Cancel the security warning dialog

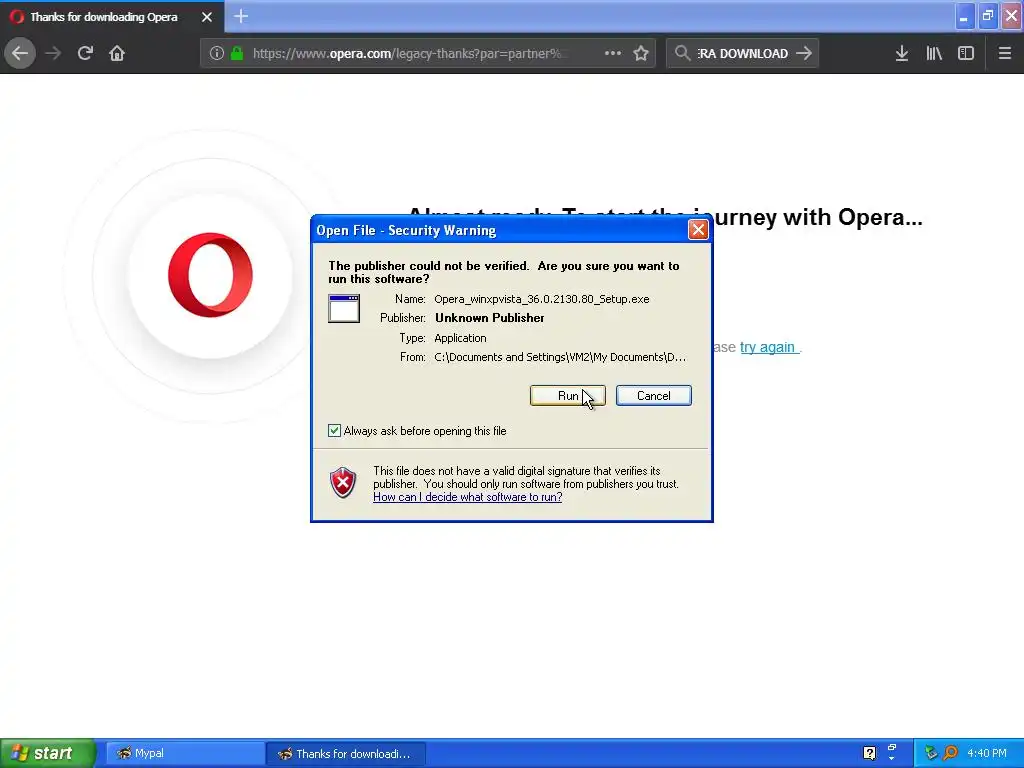pyautogui.click(x=654, y=396)
